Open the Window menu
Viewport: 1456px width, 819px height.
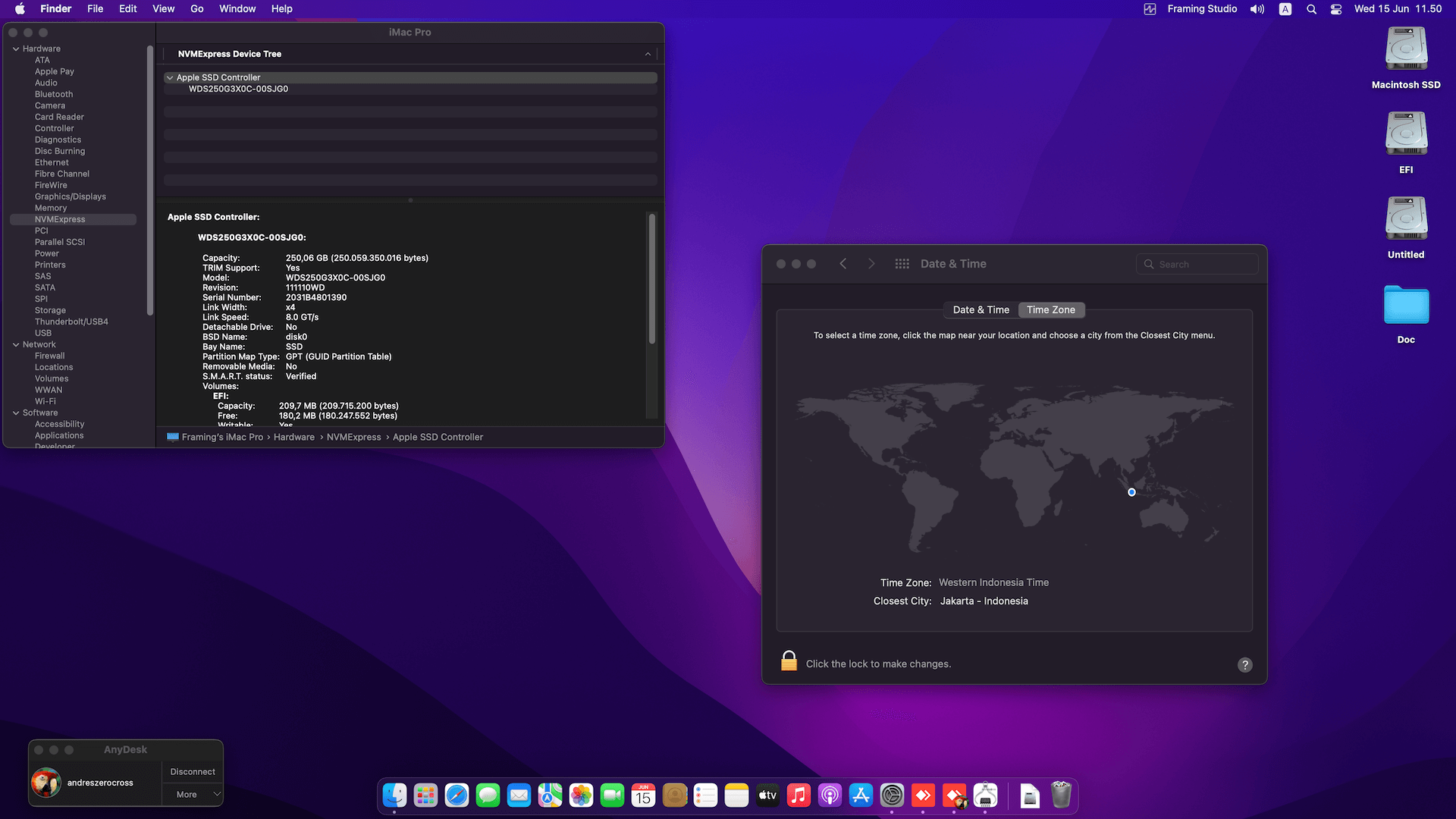click(237, 9)
